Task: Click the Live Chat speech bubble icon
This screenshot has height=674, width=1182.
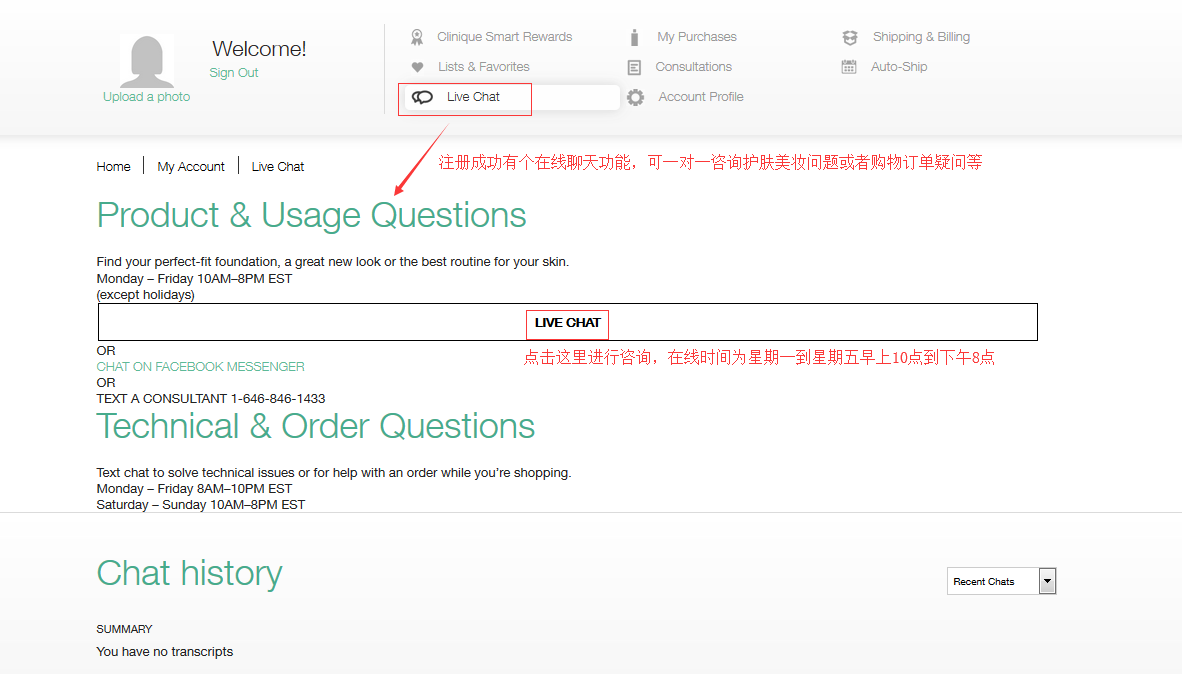Action: tap(423, 97)
